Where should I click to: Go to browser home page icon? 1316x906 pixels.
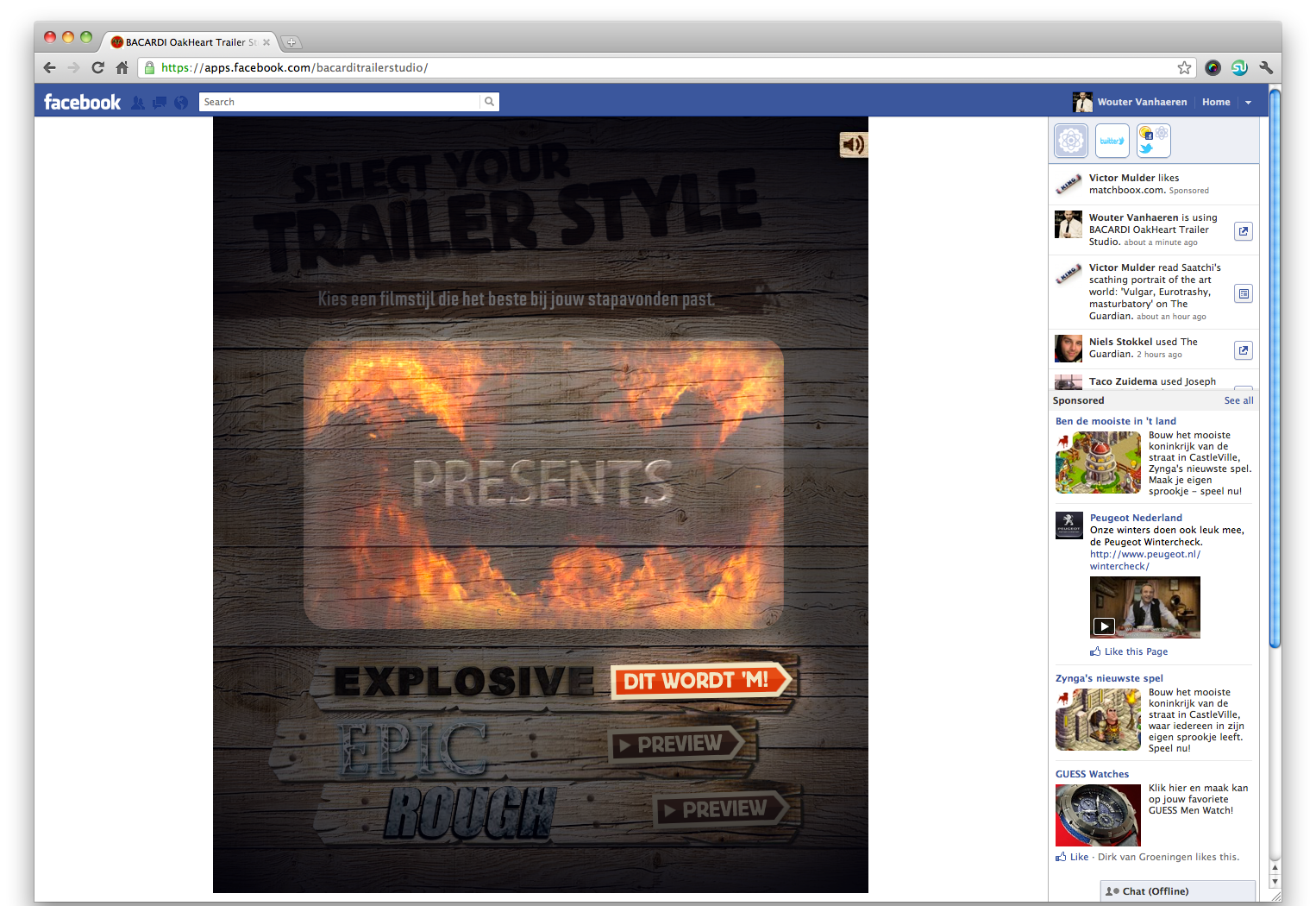[122, 67]
